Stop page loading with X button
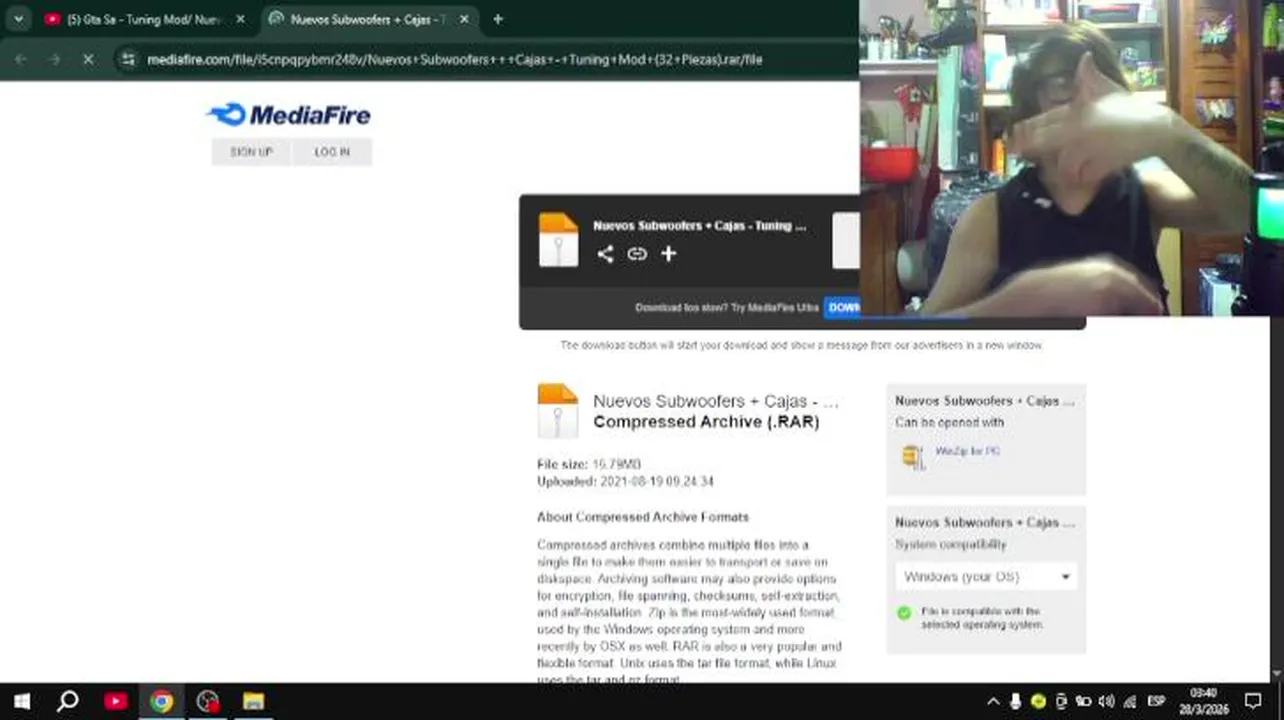This screenshot has height=720, width=1284. pyautogui.click(x=88, y=60)
